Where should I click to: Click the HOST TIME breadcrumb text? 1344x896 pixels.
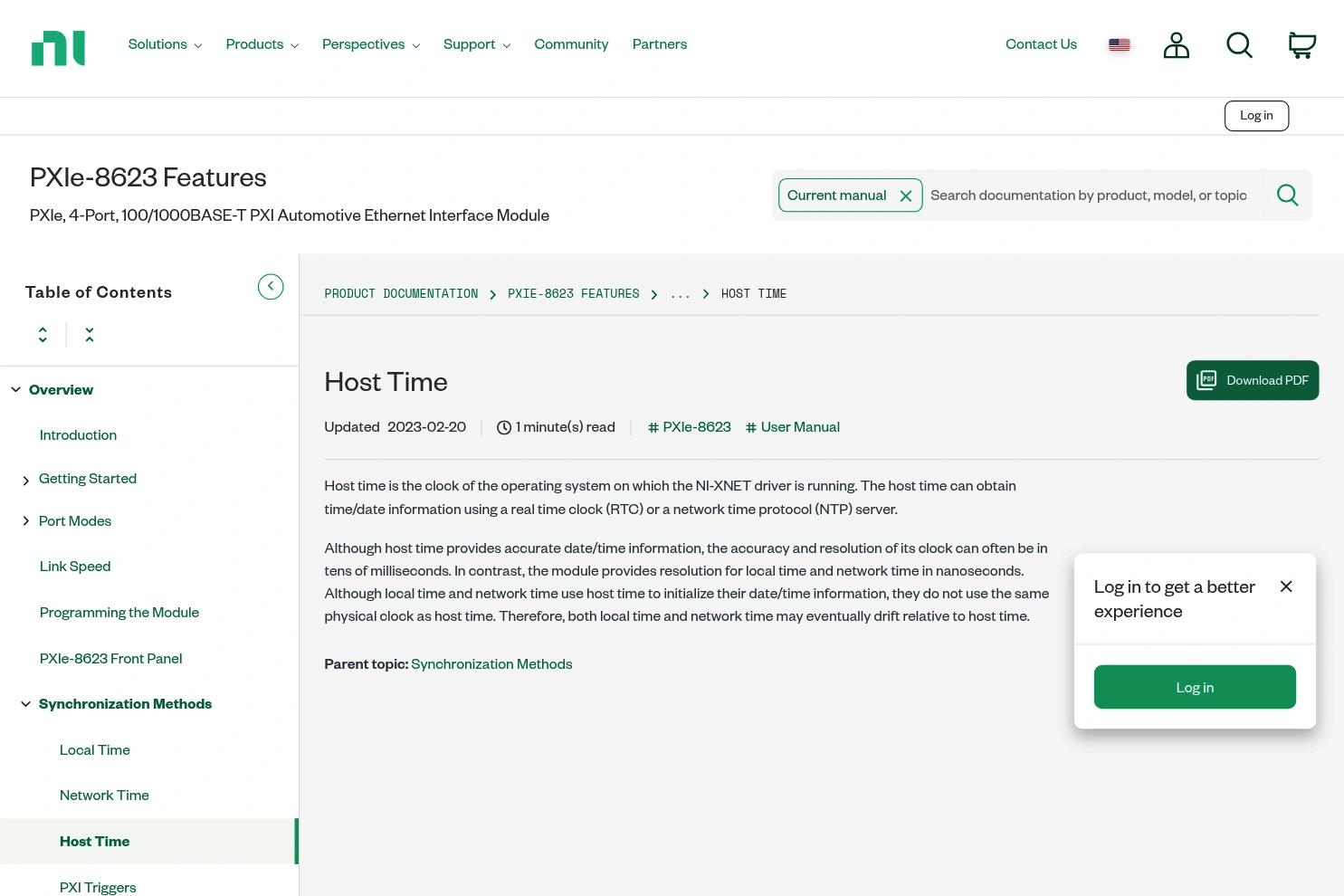point(754,294)
